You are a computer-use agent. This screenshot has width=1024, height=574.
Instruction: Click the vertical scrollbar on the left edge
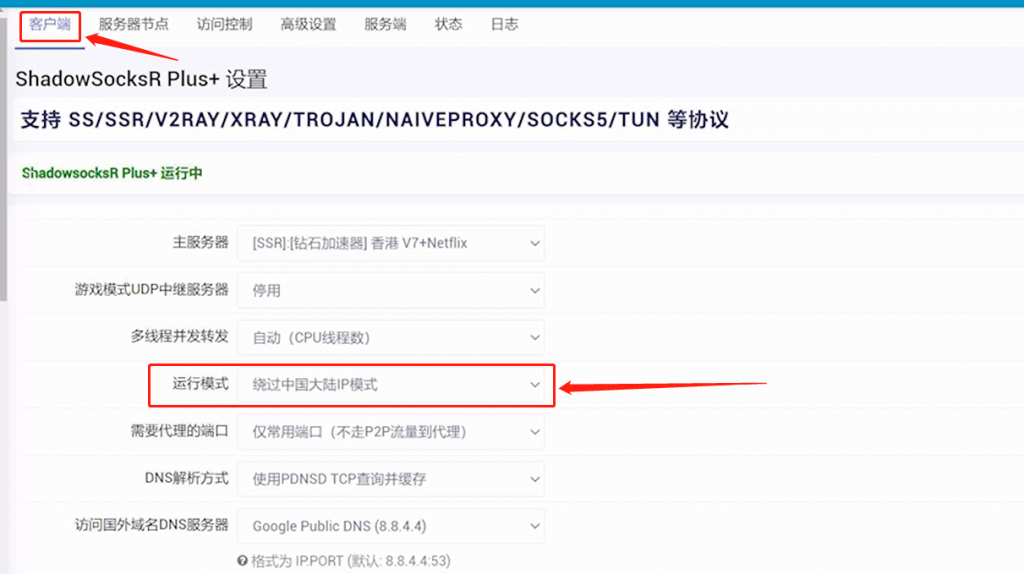(x=3, y=157)
